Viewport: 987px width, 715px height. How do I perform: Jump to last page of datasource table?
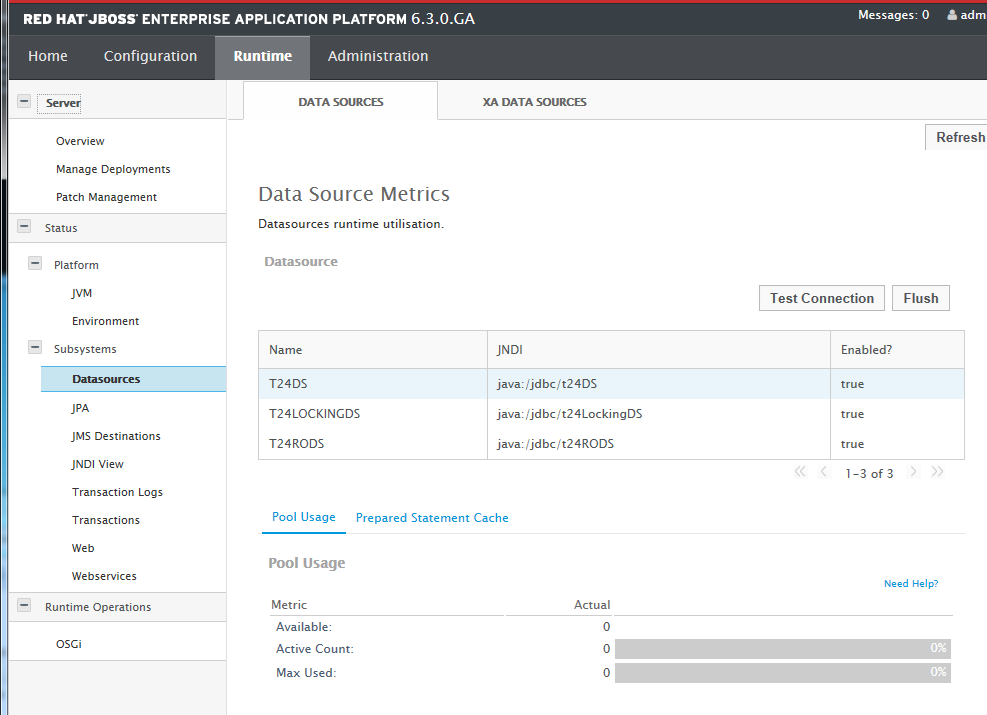click(x=937, y=472)
